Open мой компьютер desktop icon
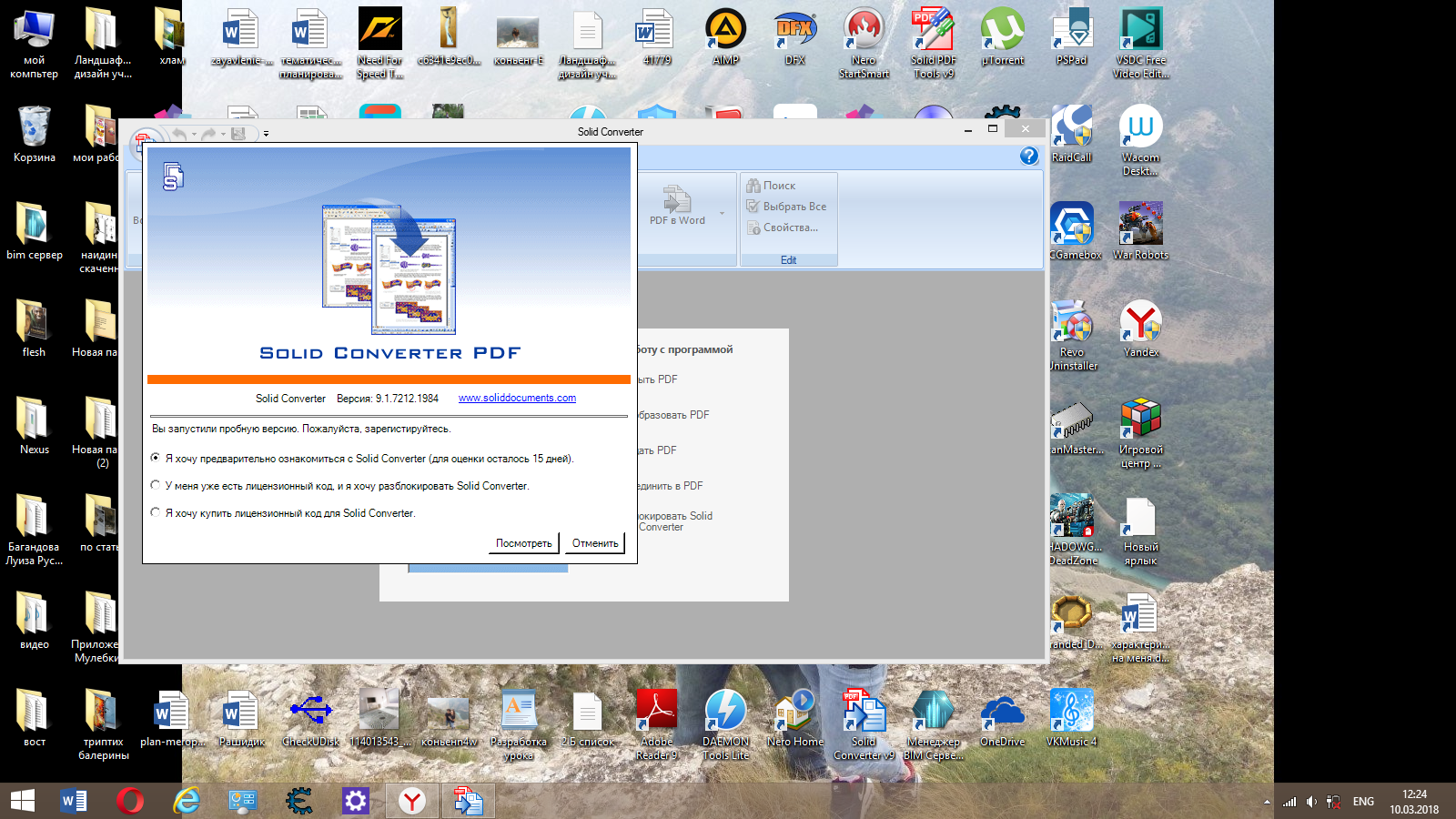This screenshot has width=1456, height=819. 35,44
